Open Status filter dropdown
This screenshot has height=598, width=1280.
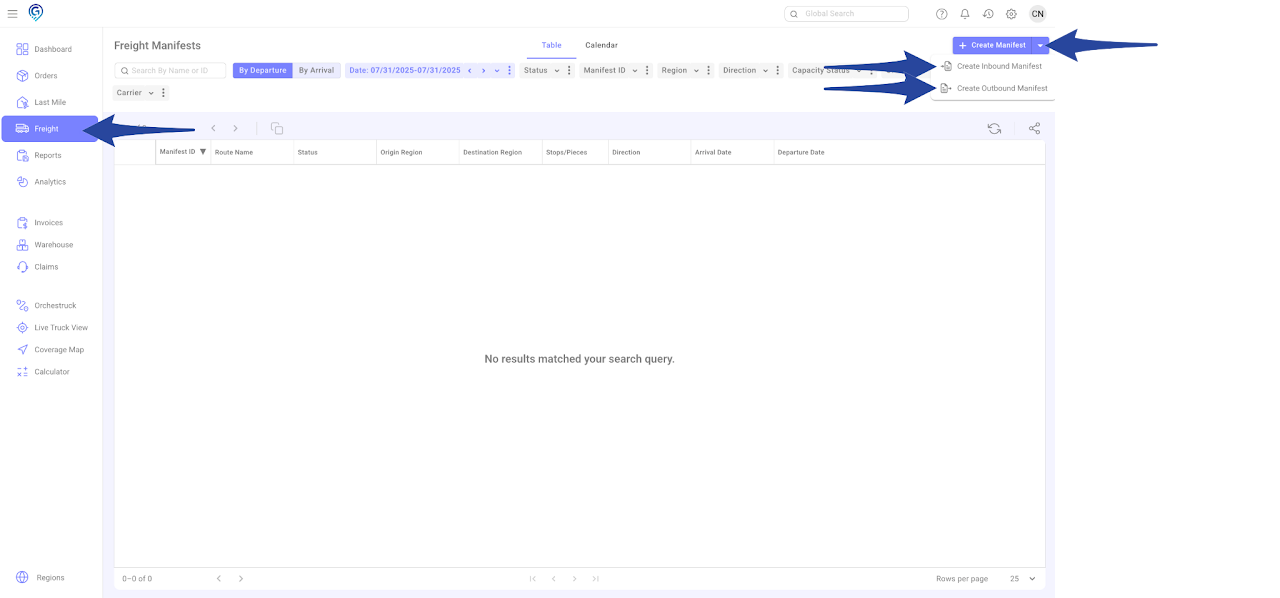pos(541,71)
